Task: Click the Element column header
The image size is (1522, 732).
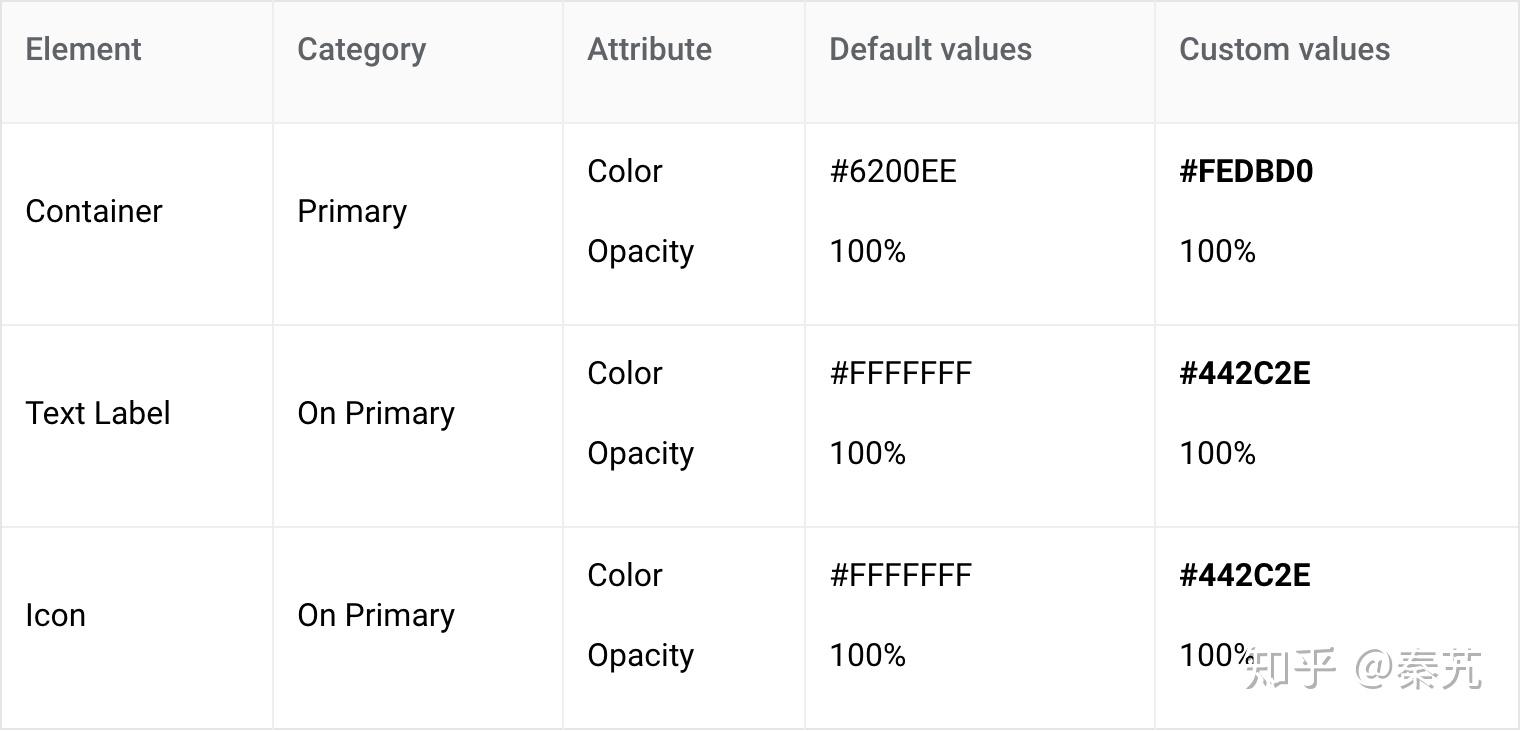Action: point(83,49)
